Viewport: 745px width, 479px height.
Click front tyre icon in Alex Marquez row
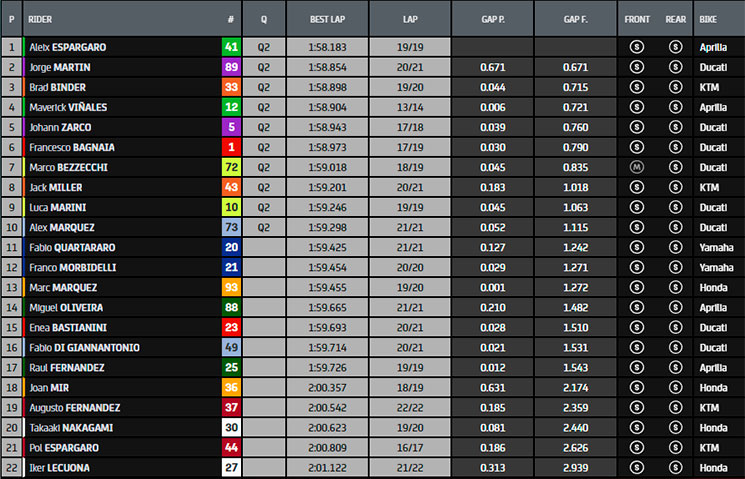click(x=637, y=227)
